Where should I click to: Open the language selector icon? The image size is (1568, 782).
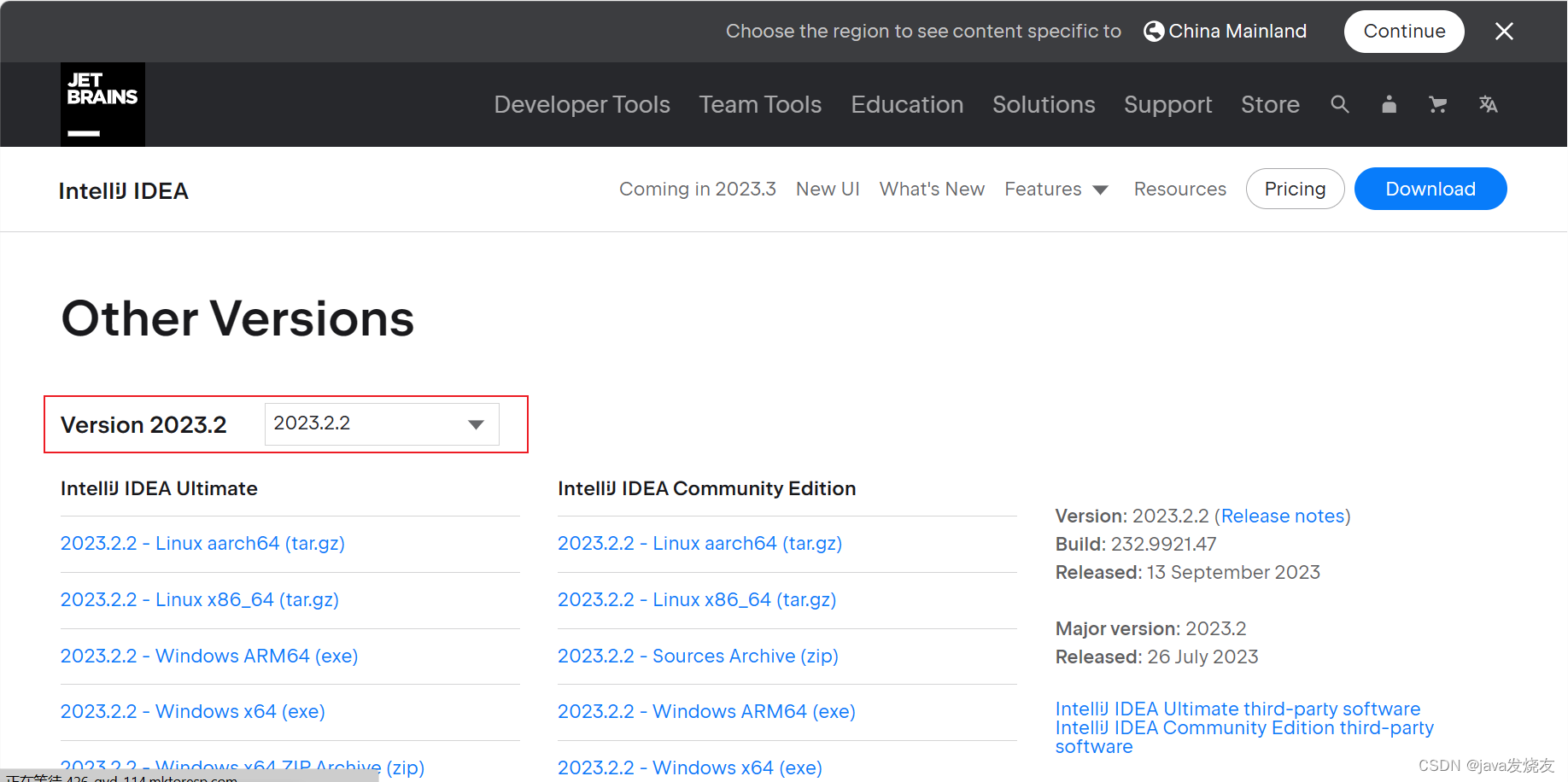click(1488, 104)
